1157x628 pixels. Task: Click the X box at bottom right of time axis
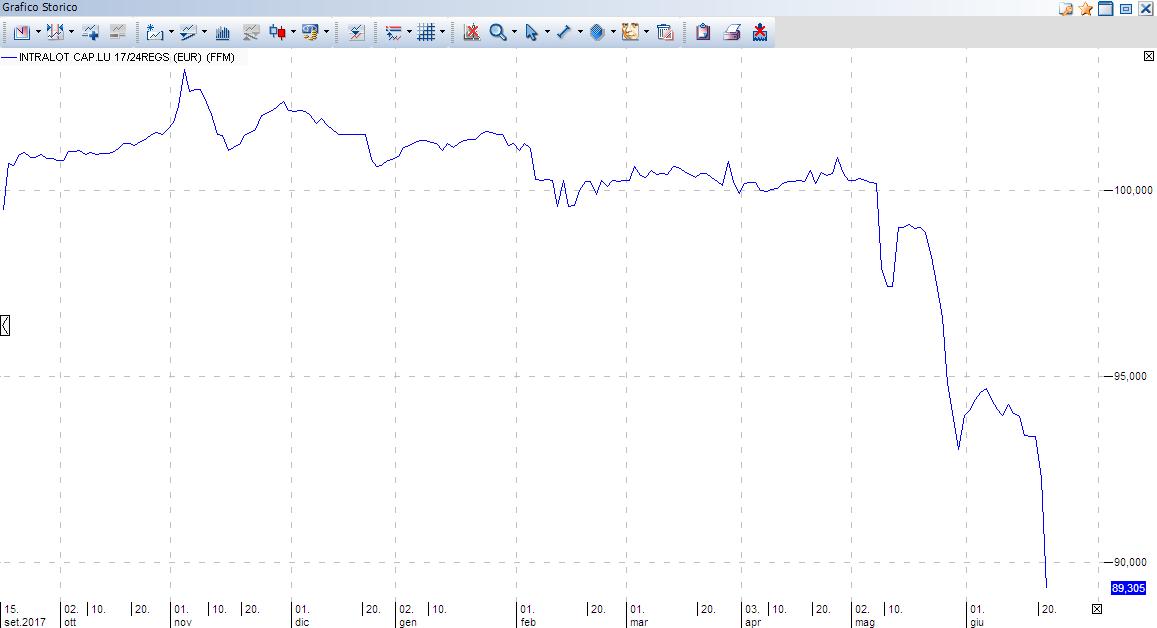coord(1097,609)
